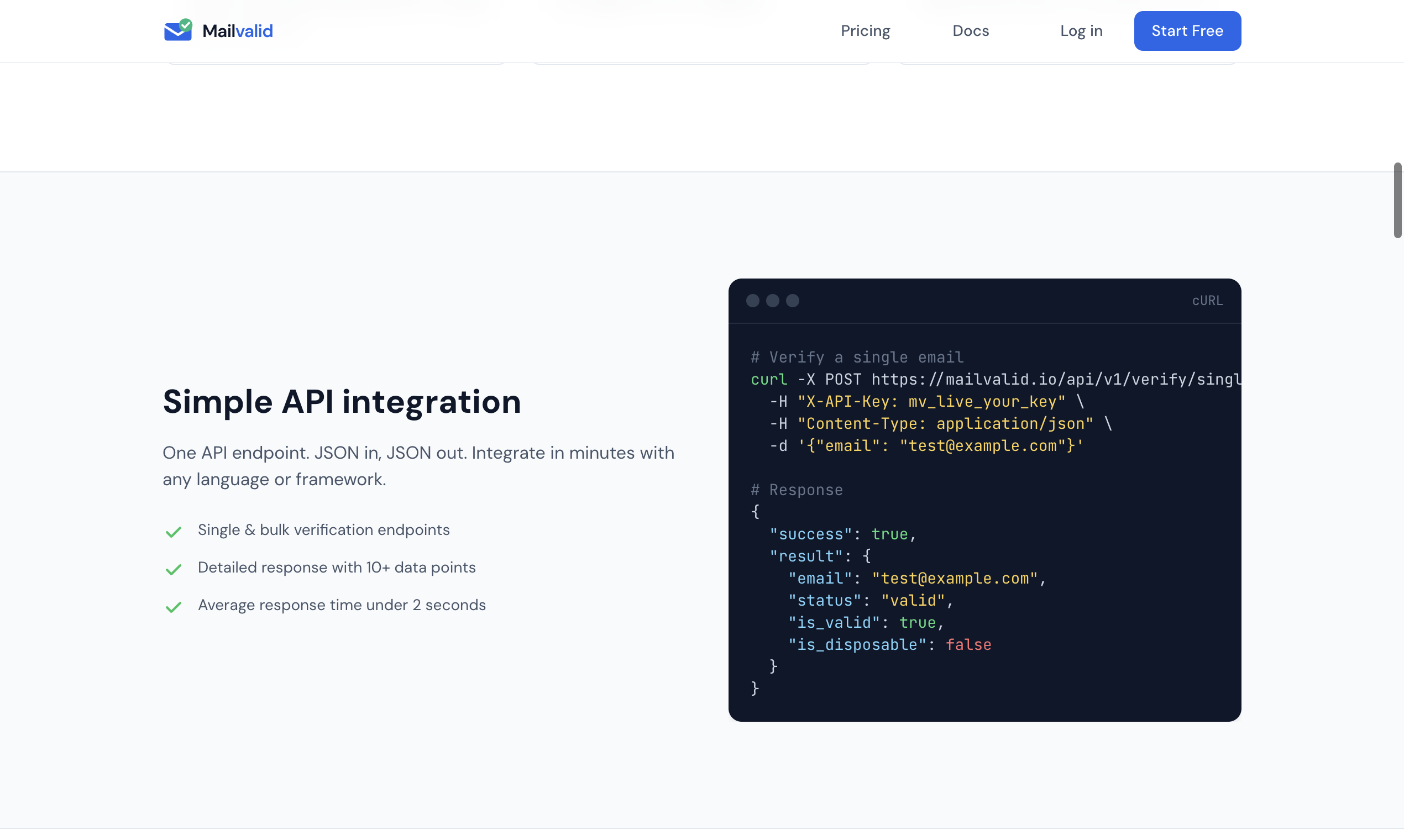Viewport: 1404px width, 840px height.
Task: Click the Simple API integration heading
Action: tap(342, 402)
